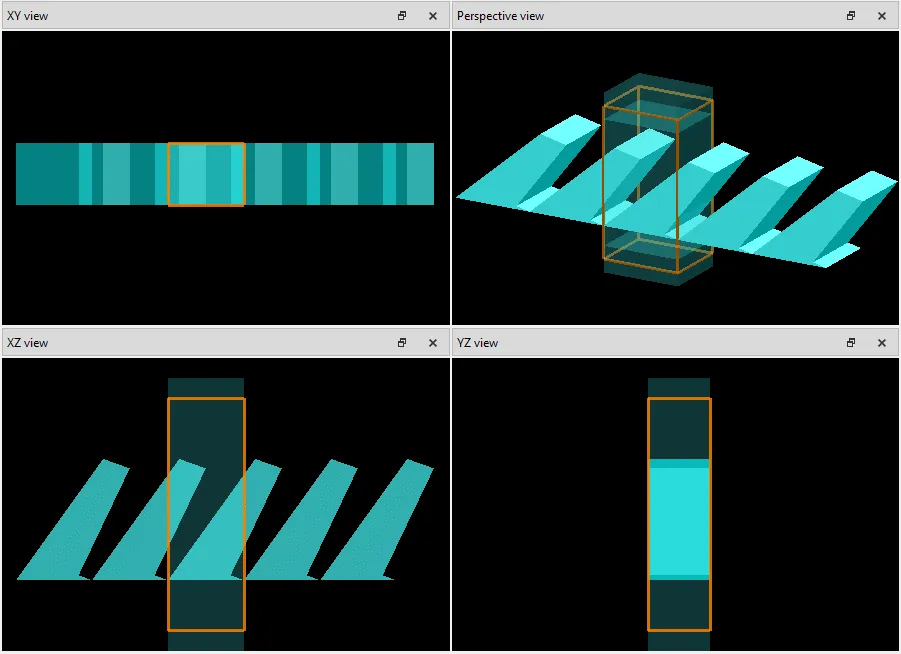The height and width of the screenshot is (654, 901).
Task: Float the YZ view panel
Action: [x=851, y=343]
